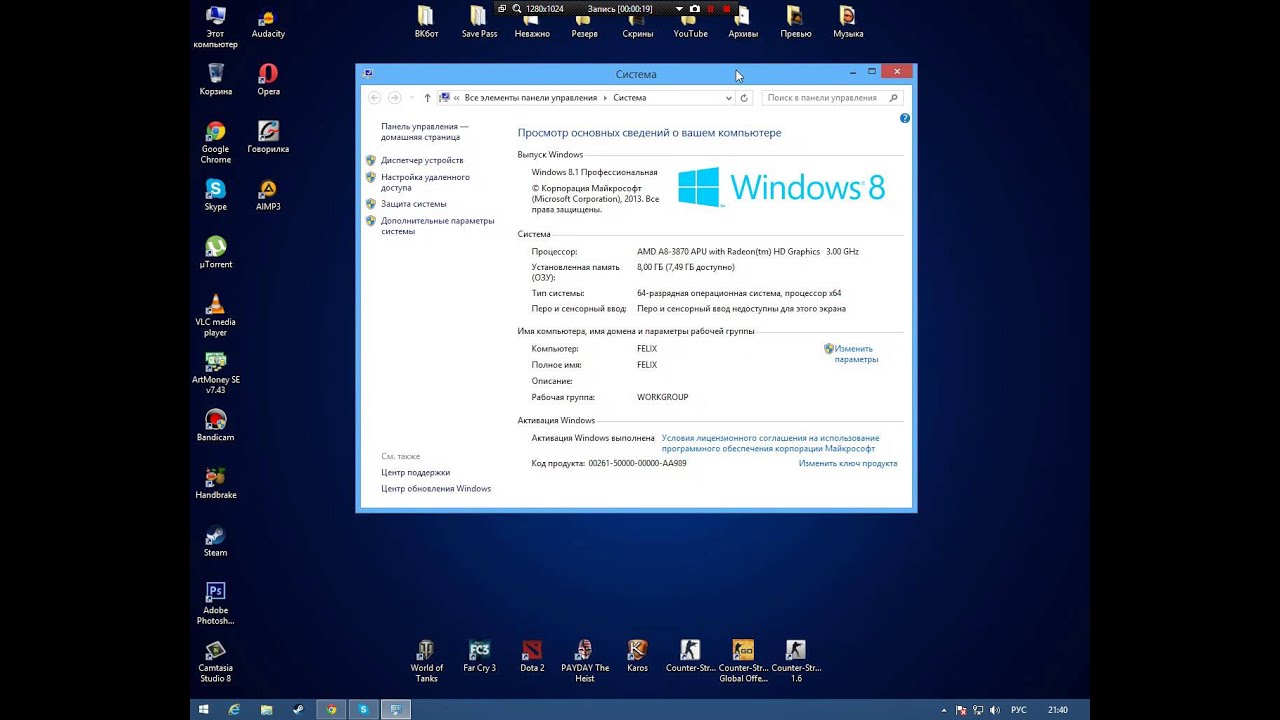This screenshot has width=1280, height=720.
Task: Launch Far Cry 3 shortcut
Action: pyautogui.click(x=479, y=656)
